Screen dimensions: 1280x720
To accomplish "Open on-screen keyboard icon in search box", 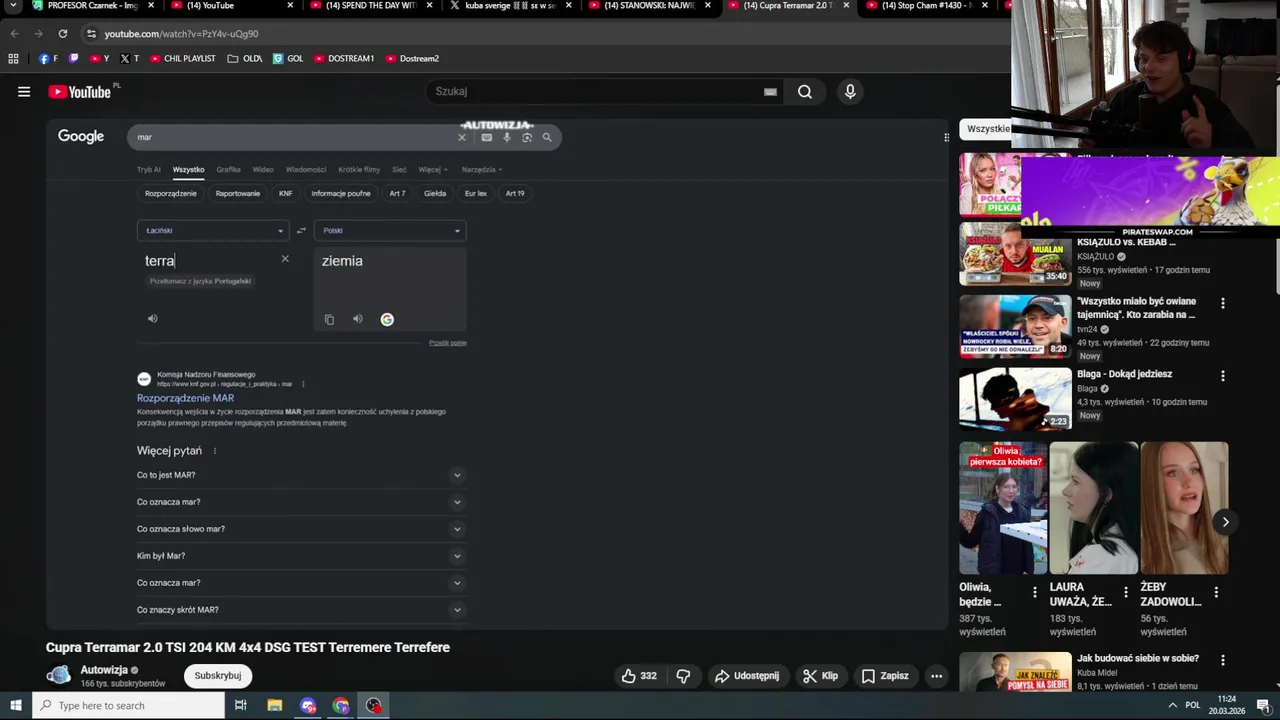I will pyautogui.click(x=770, y=92).
